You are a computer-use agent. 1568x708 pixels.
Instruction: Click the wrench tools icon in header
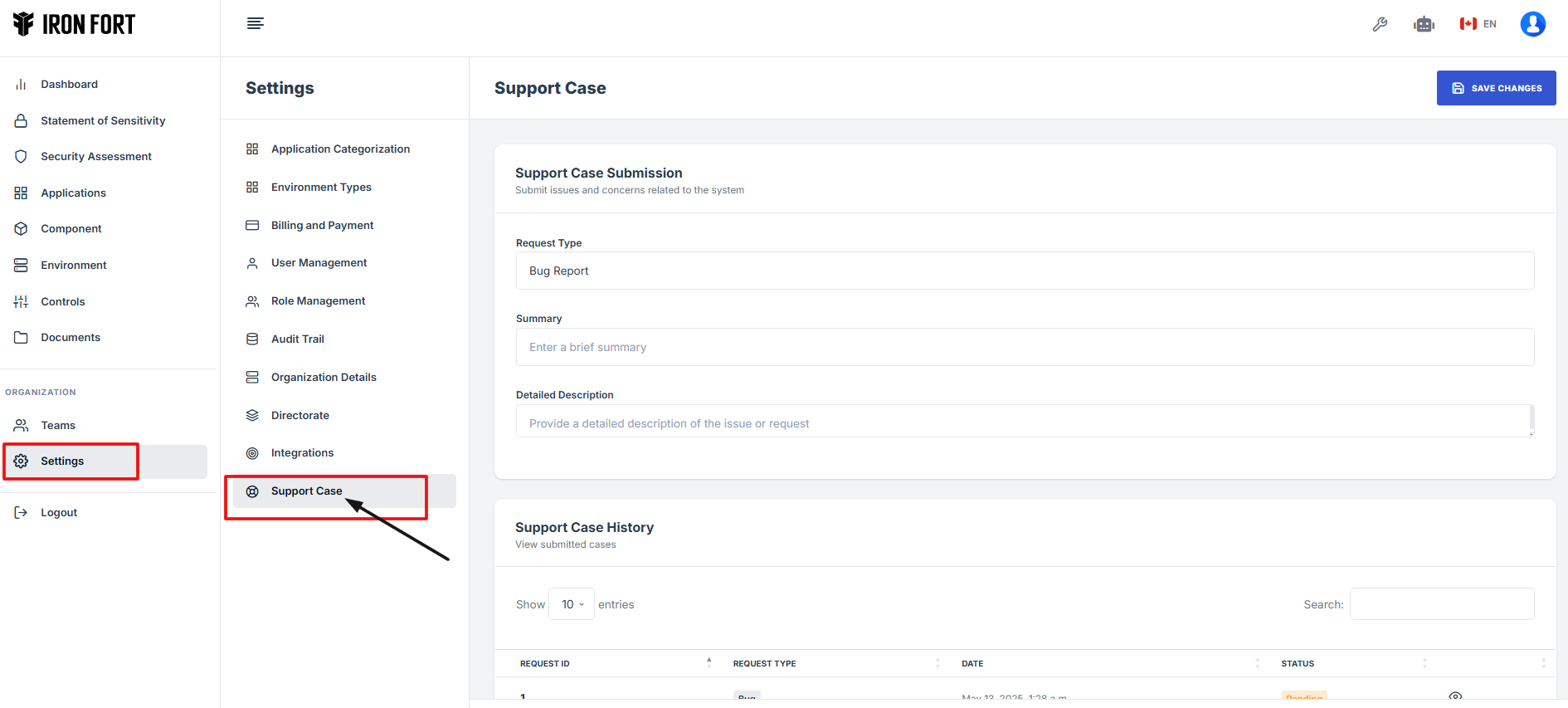(1380, 24)
